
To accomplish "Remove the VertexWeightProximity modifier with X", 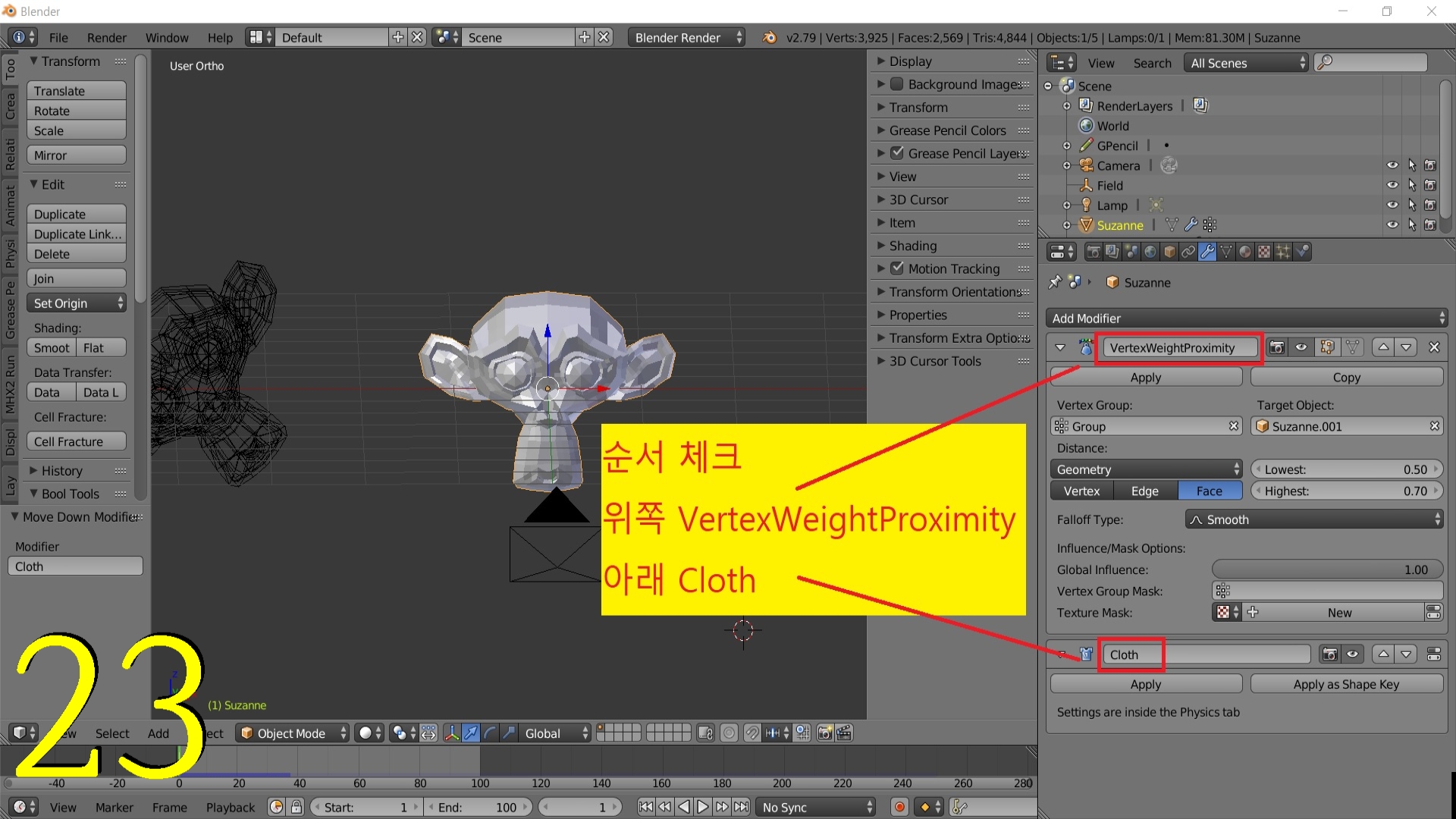I will coord(1434,347).
